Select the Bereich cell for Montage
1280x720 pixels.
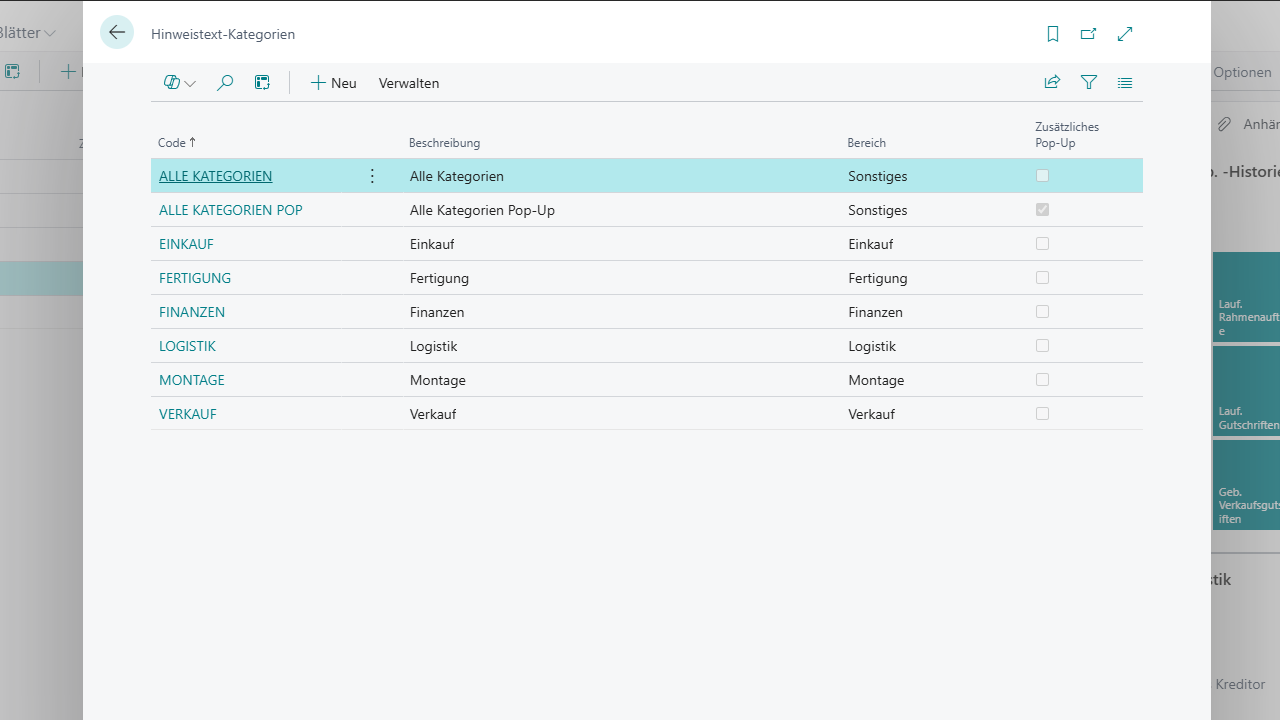tap(876, 380)
